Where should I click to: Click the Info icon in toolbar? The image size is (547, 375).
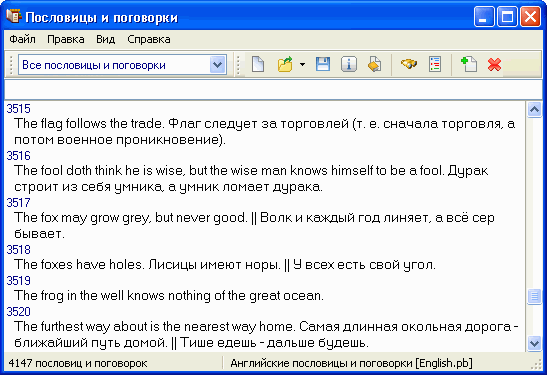click(349, 65)
